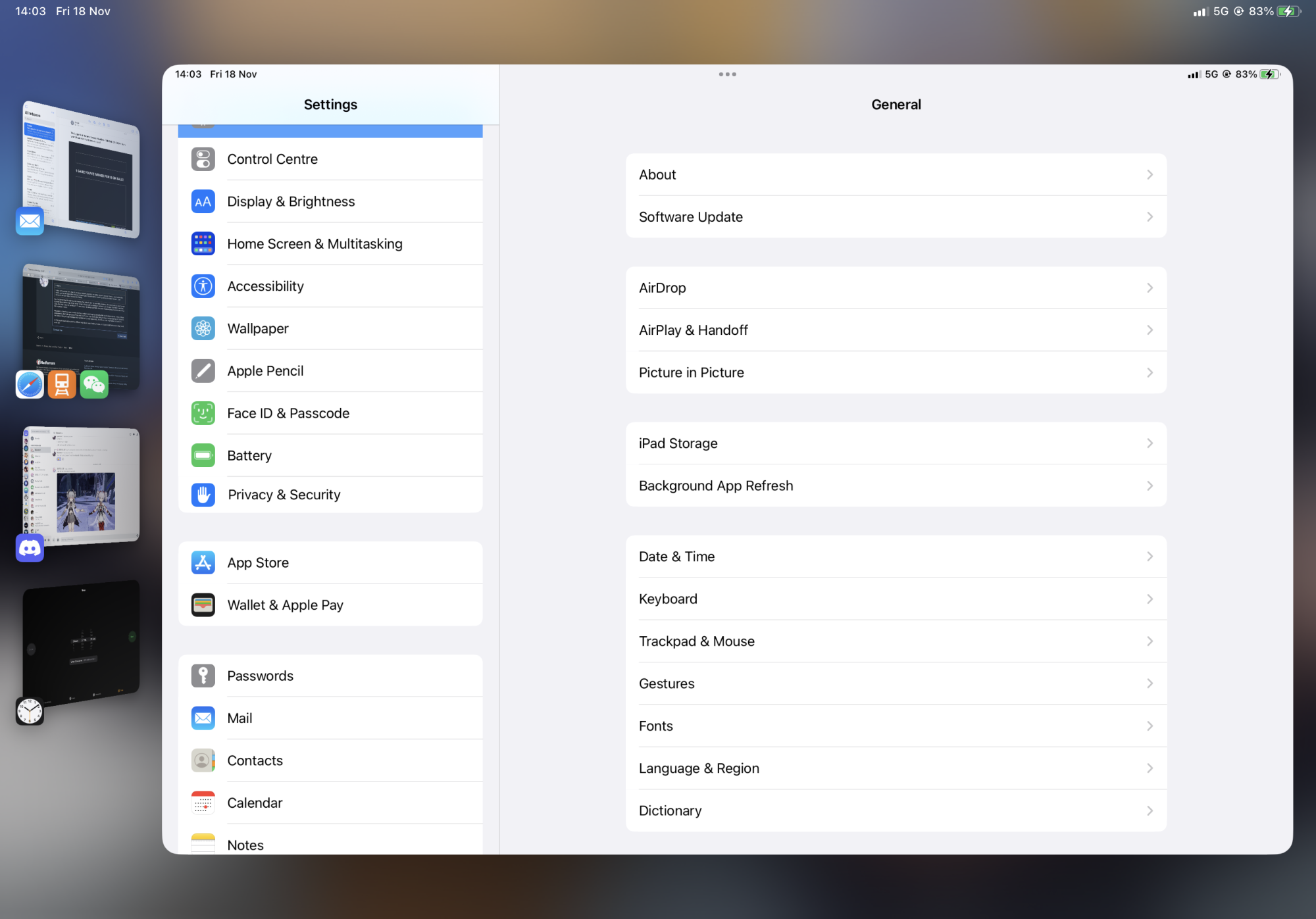The width and height of the screenshot is (1316, 919).
Task: Tap chevron on iPad Storage row
Action: pyautogui.click(x=1150, y=443)
